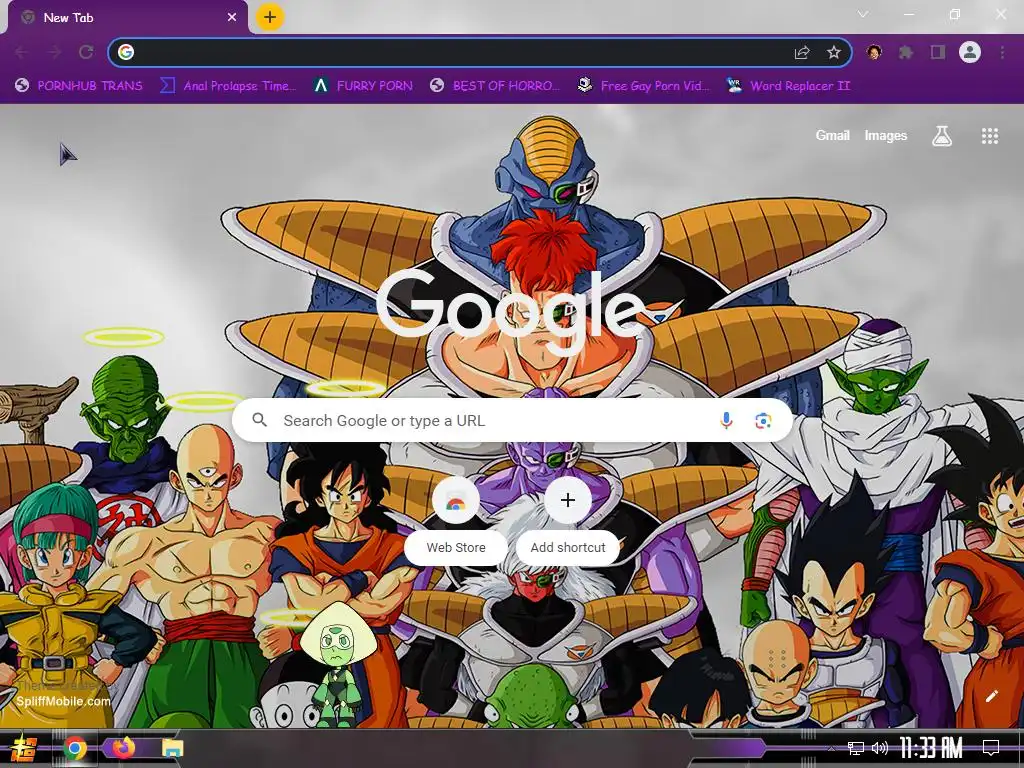Close the New Tab tab
This screenshot has width=1024, height=768.
coord(232,18)
